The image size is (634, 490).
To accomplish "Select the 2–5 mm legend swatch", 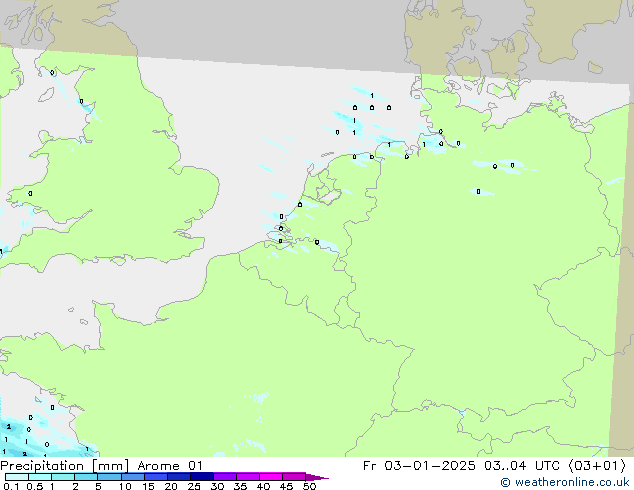I will pyautogui.click(x=86, y=477).
